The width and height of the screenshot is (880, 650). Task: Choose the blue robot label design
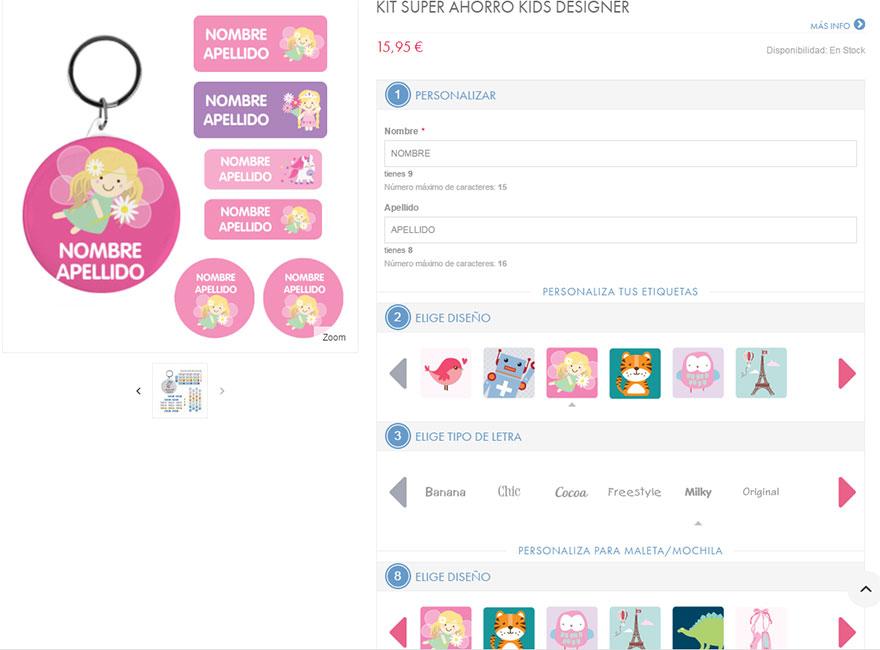509,373
